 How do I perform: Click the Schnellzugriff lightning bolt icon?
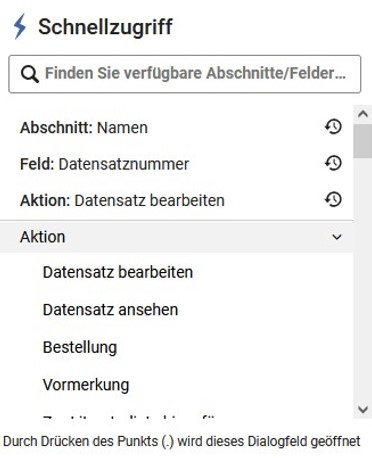click(20, 26)
